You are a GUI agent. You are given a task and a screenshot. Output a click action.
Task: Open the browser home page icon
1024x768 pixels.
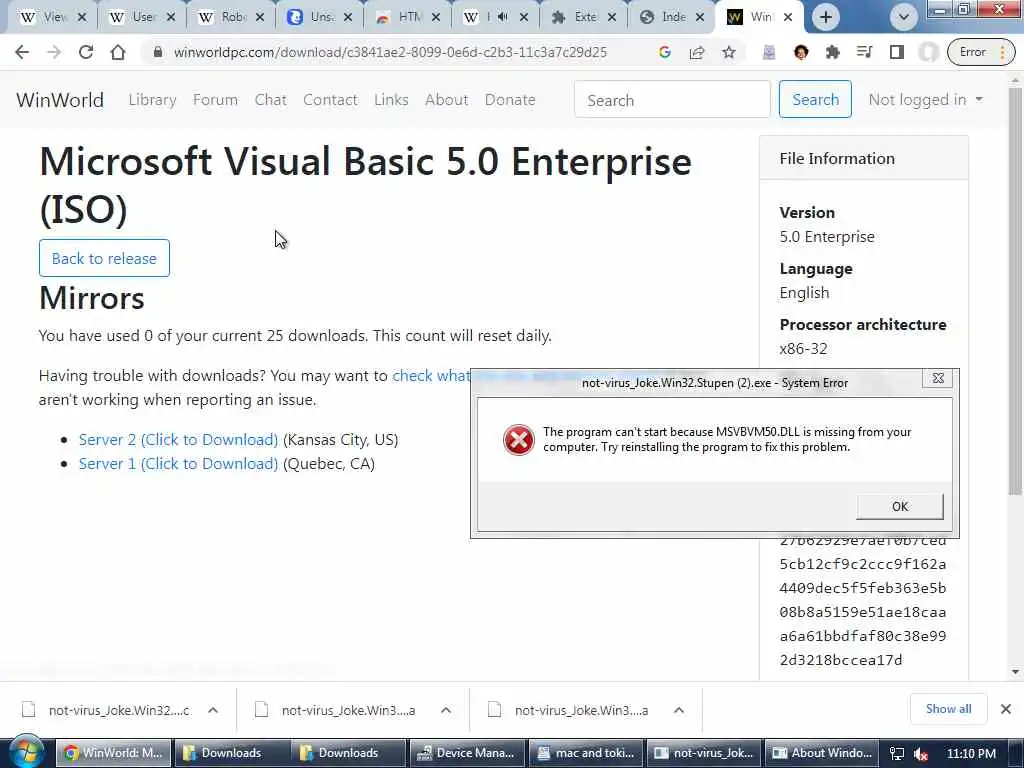(118, 52)
